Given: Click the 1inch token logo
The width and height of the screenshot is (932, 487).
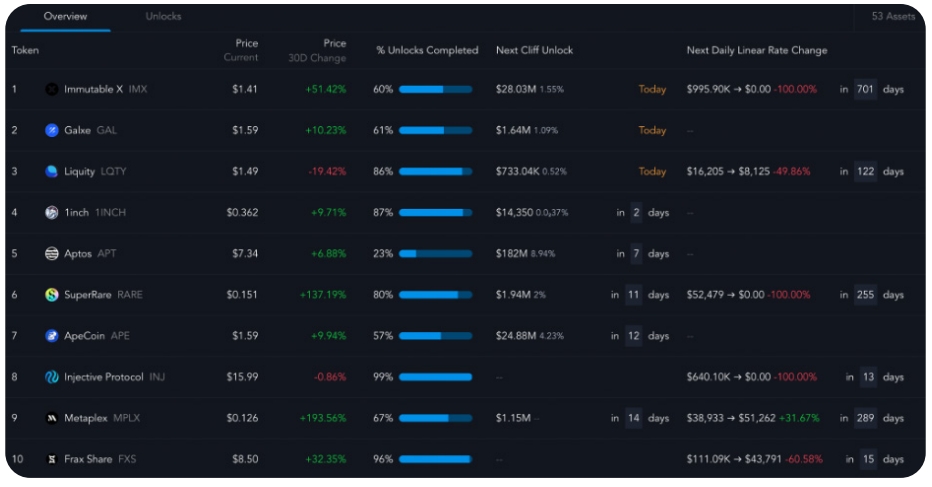Looking at the screenshot, I should pyautogui.click(x=52, y=212).
